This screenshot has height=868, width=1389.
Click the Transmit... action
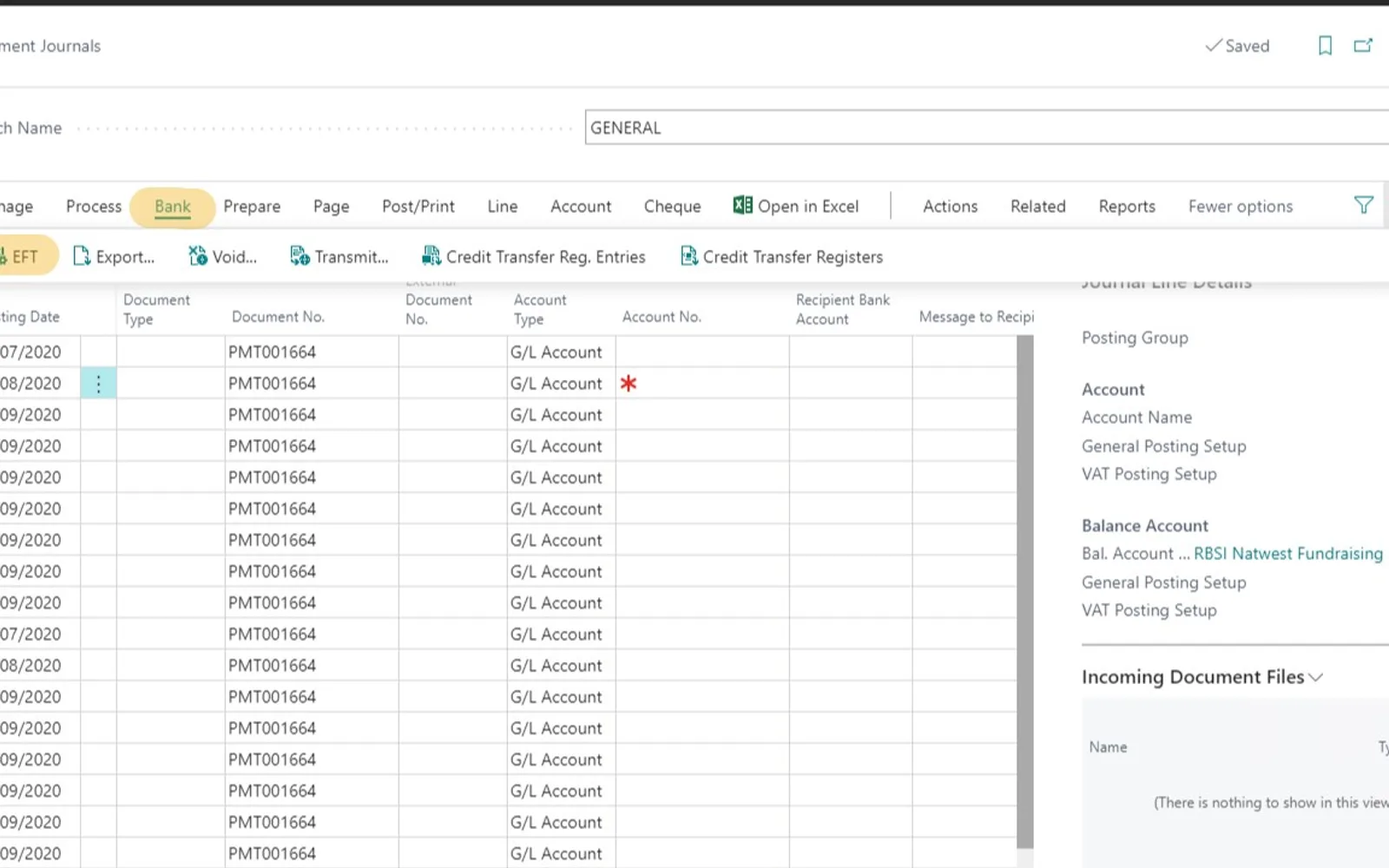339,257
